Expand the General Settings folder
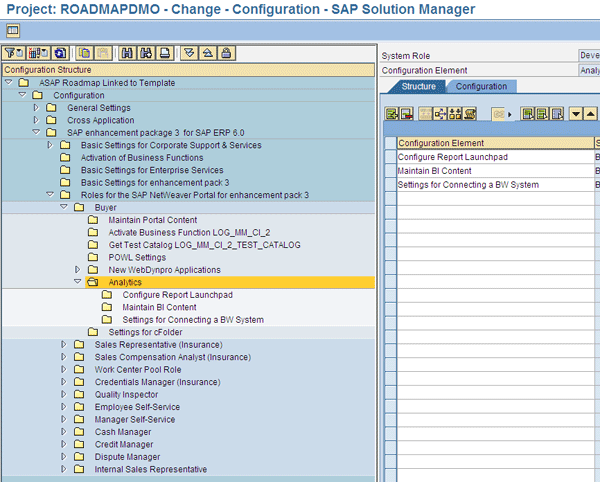This screenshot has height=482, width=600. 36,107
